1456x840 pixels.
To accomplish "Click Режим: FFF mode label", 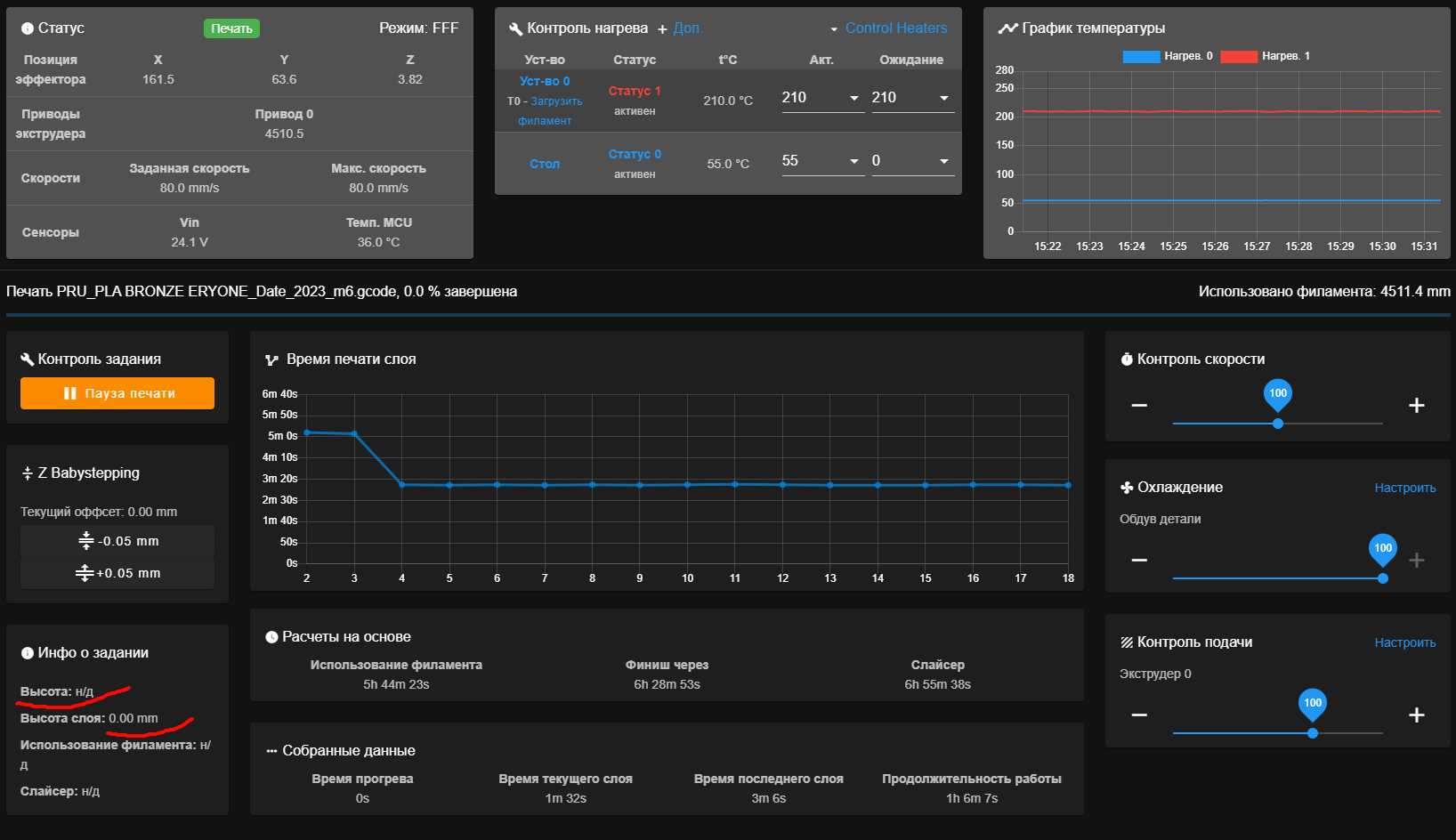I will [419, 28].
